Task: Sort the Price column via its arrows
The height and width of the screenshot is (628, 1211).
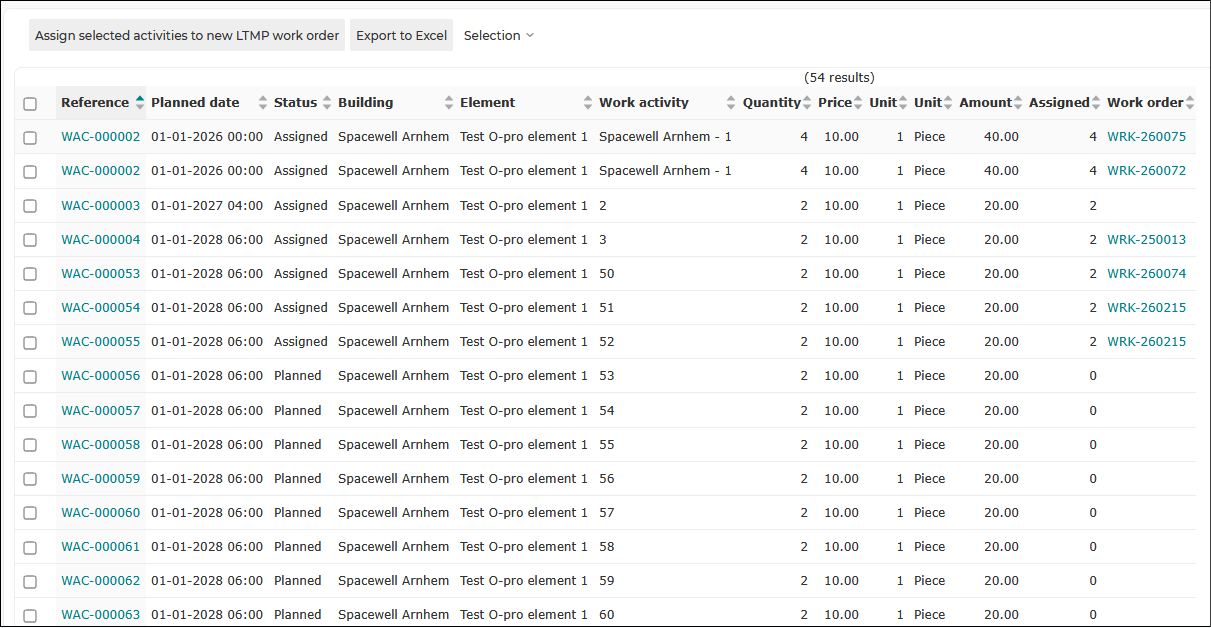Action: point(859,102)
